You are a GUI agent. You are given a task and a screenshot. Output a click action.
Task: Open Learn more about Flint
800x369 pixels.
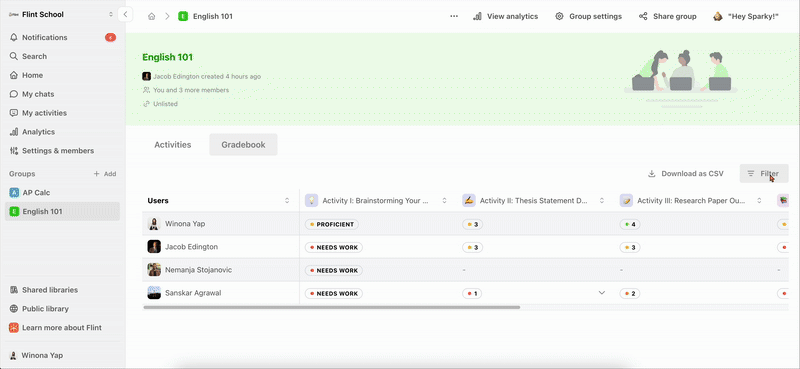point(62,328)
